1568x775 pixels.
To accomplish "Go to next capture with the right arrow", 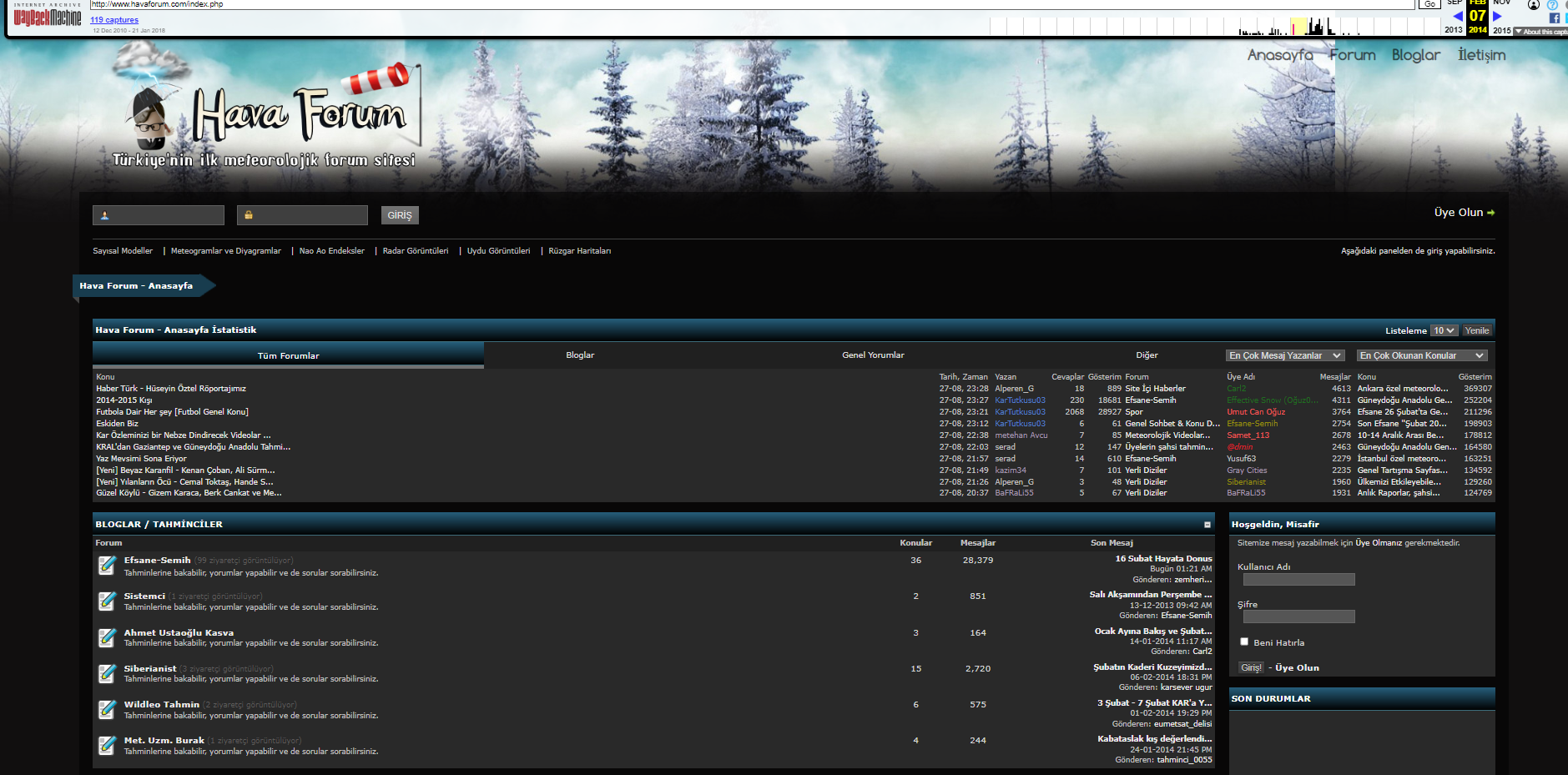I will (1497, 16).
